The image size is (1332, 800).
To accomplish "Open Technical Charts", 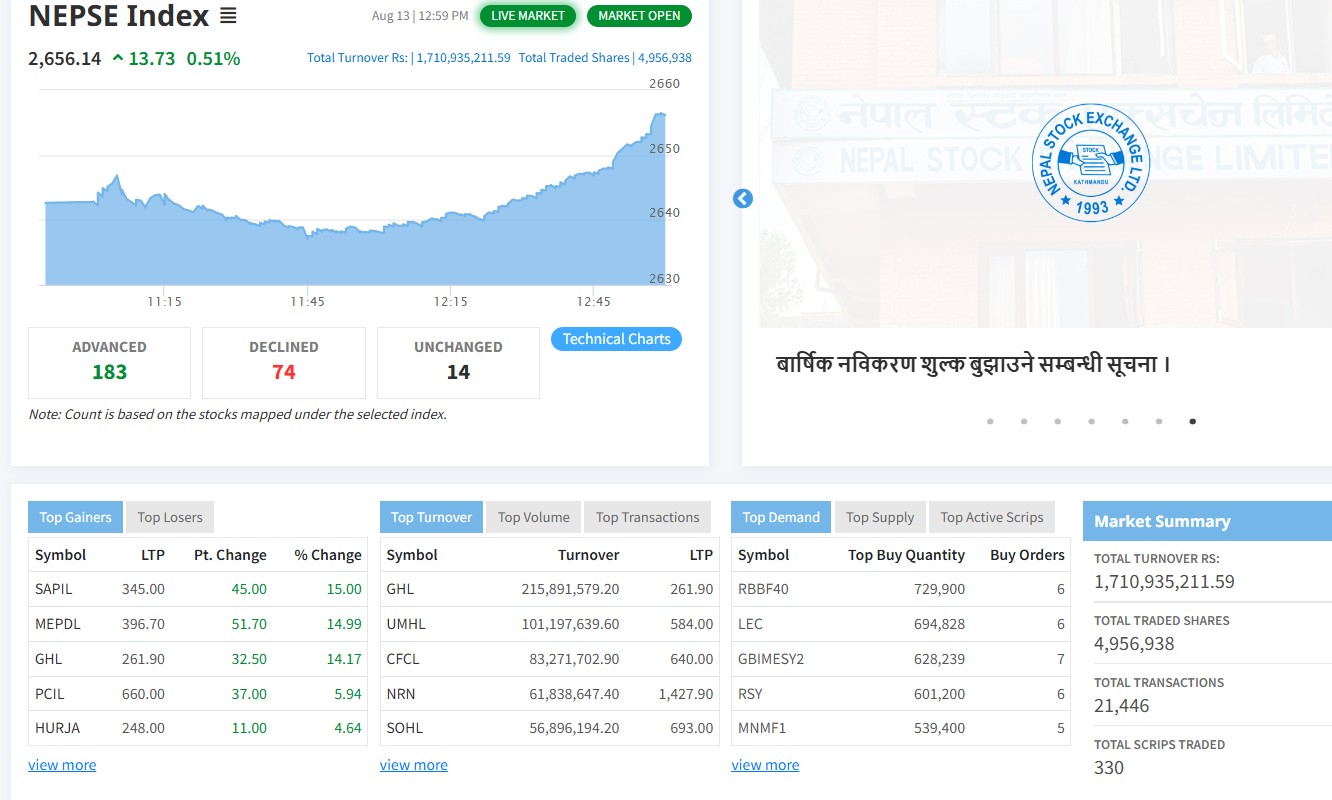I will (616, 339).
